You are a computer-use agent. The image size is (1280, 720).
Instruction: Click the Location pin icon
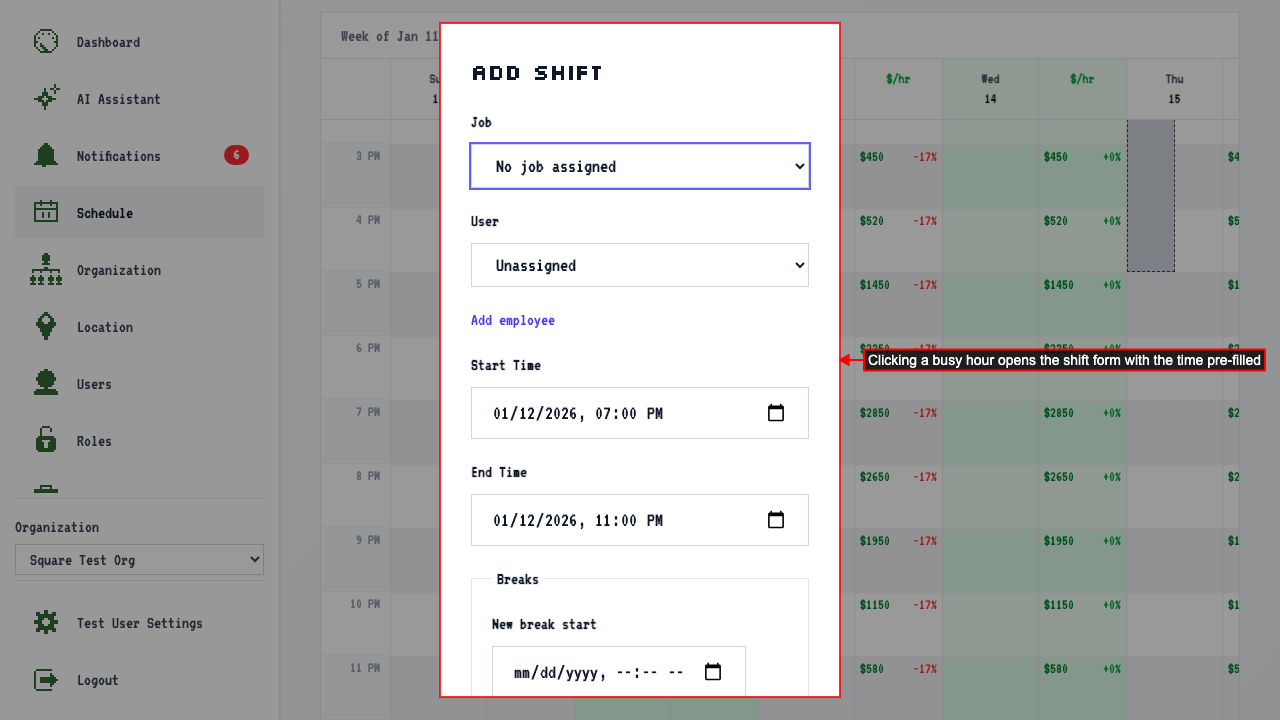(46, 327)
